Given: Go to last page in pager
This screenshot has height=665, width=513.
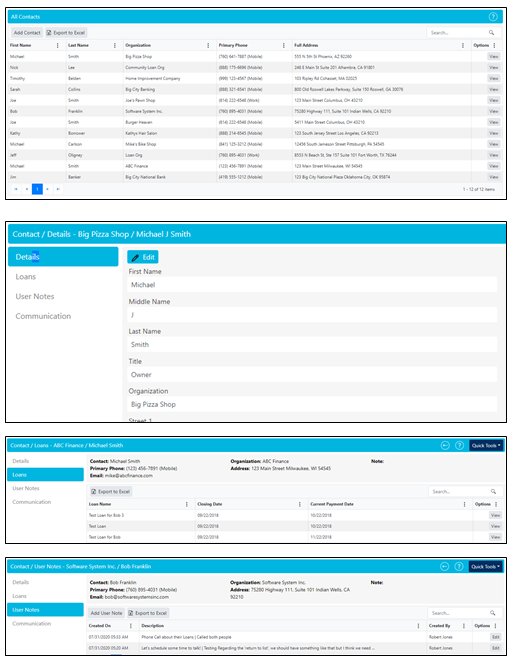Looking at the screenshot, I should pos(58,189).
